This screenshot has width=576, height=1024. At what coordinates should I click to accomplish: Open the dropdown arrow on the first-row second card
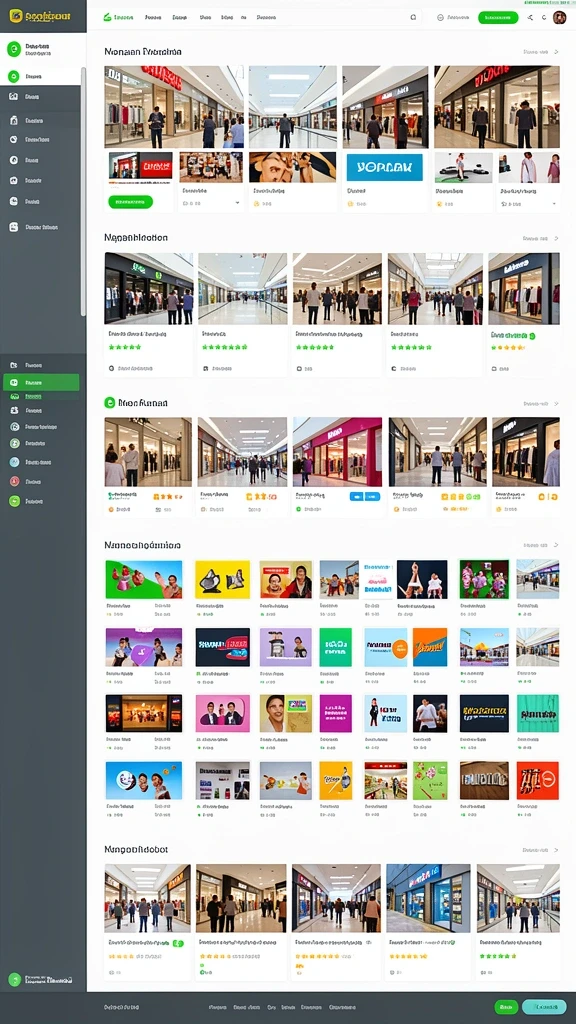pyautogui.click(x=237, y=203)
